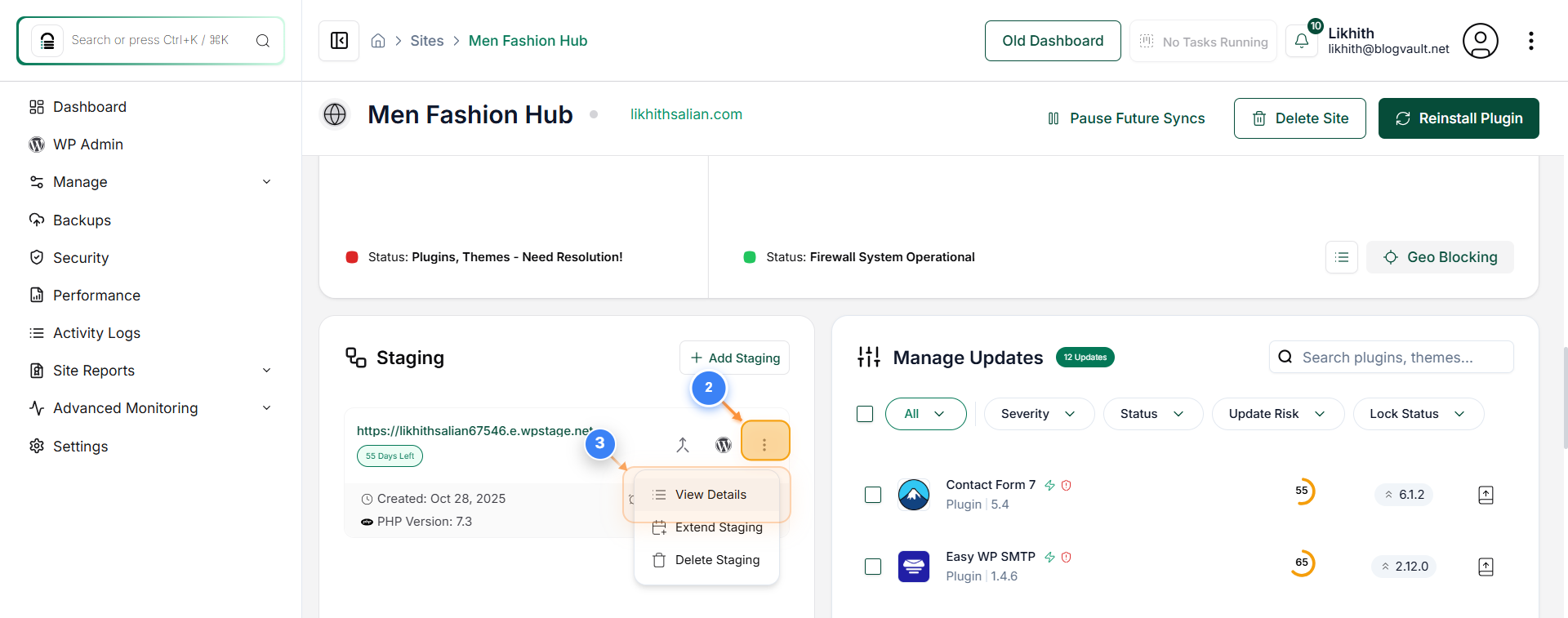Image resolution: width=1568 pixels, height=618 pixels.
Task: Click Contact Form 7 lightning bolt icon
Action: 1049,485
